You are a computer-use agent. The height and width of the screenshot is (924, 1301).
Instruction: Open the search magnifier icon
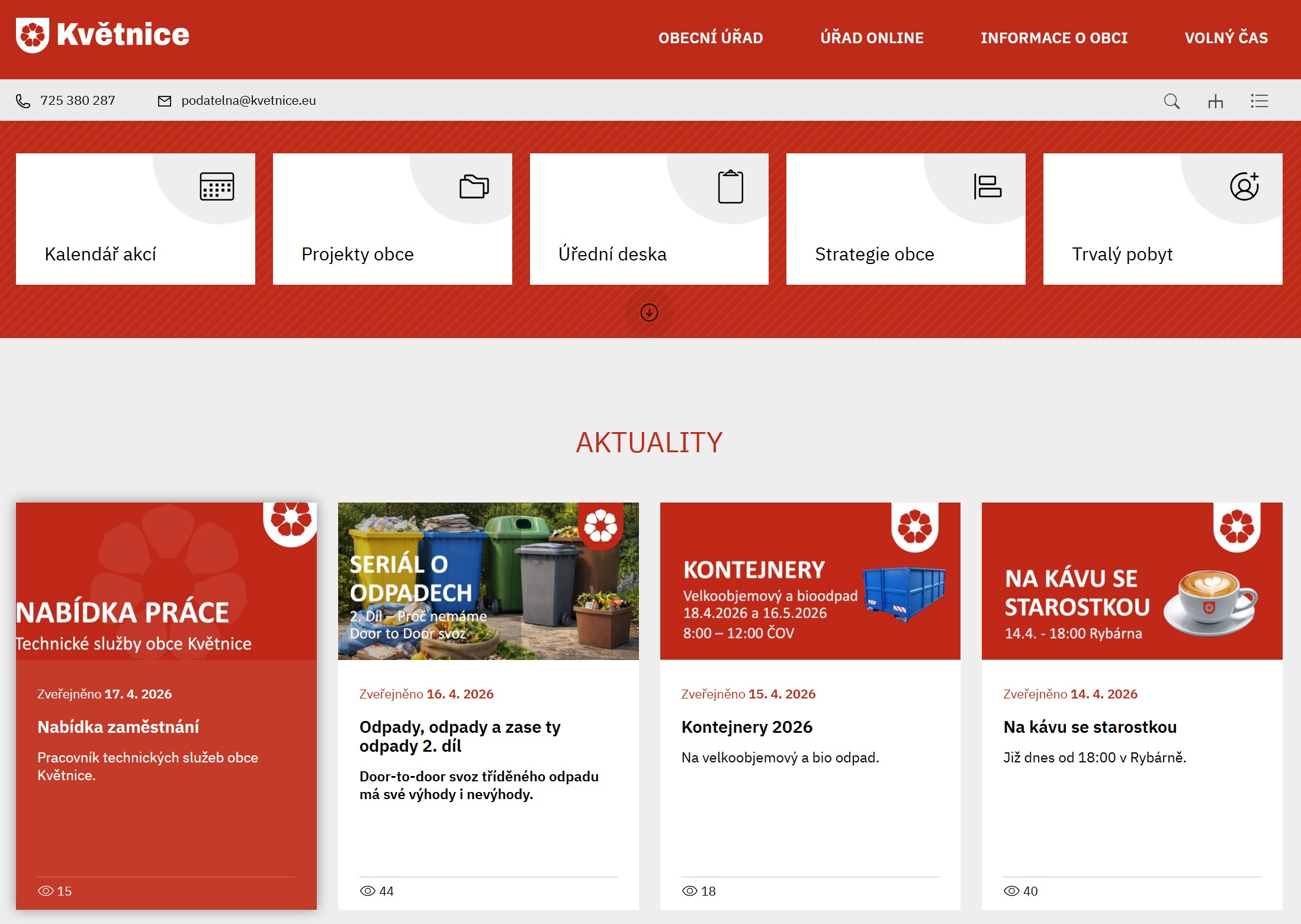pyautogui.click(x=1171, y=101)
